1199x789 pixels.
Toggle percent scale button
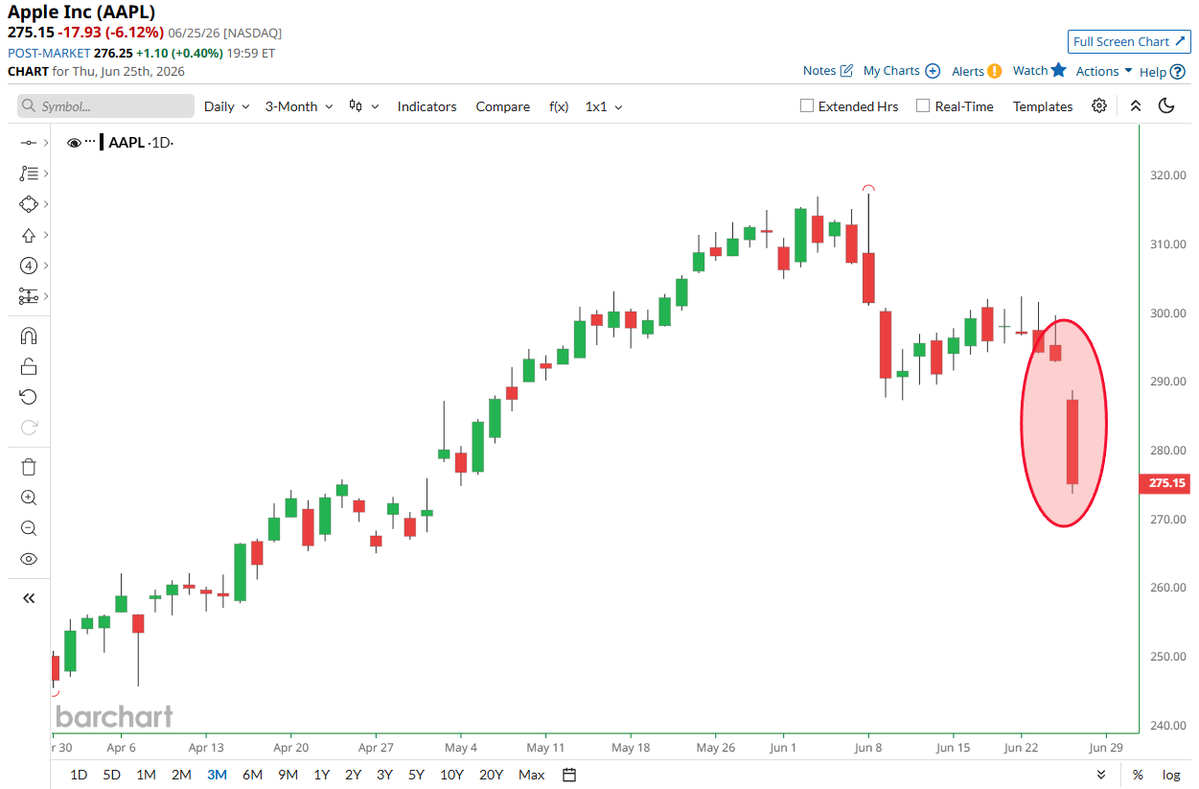[x=1138, y=774]
